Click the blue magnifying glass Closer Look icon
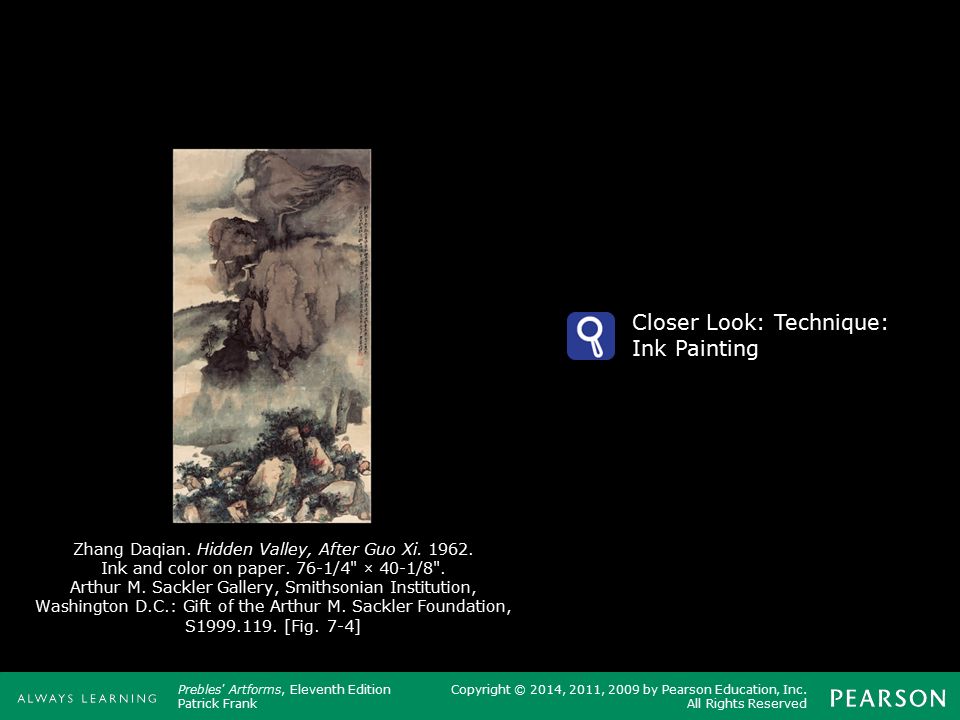960x720 pixels. click(x=590, y=336)
